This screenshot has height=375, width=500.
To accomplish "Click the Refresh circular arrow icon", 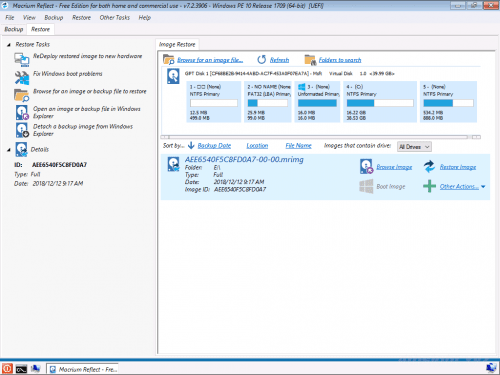I will 262,60.
